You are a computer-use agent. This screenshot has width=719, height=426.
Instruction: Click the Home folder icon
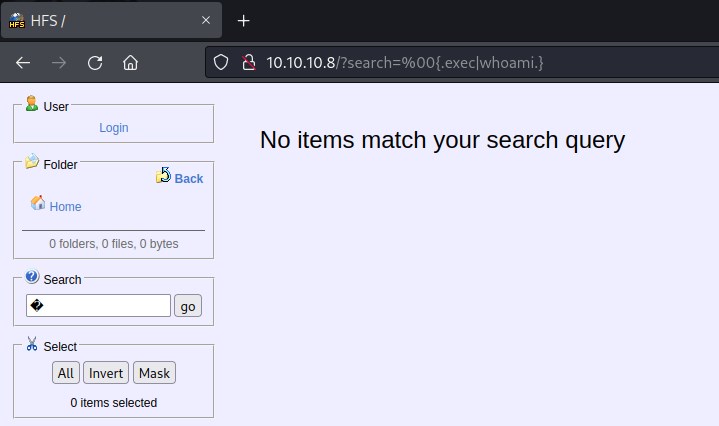click(x=38, y=203)
